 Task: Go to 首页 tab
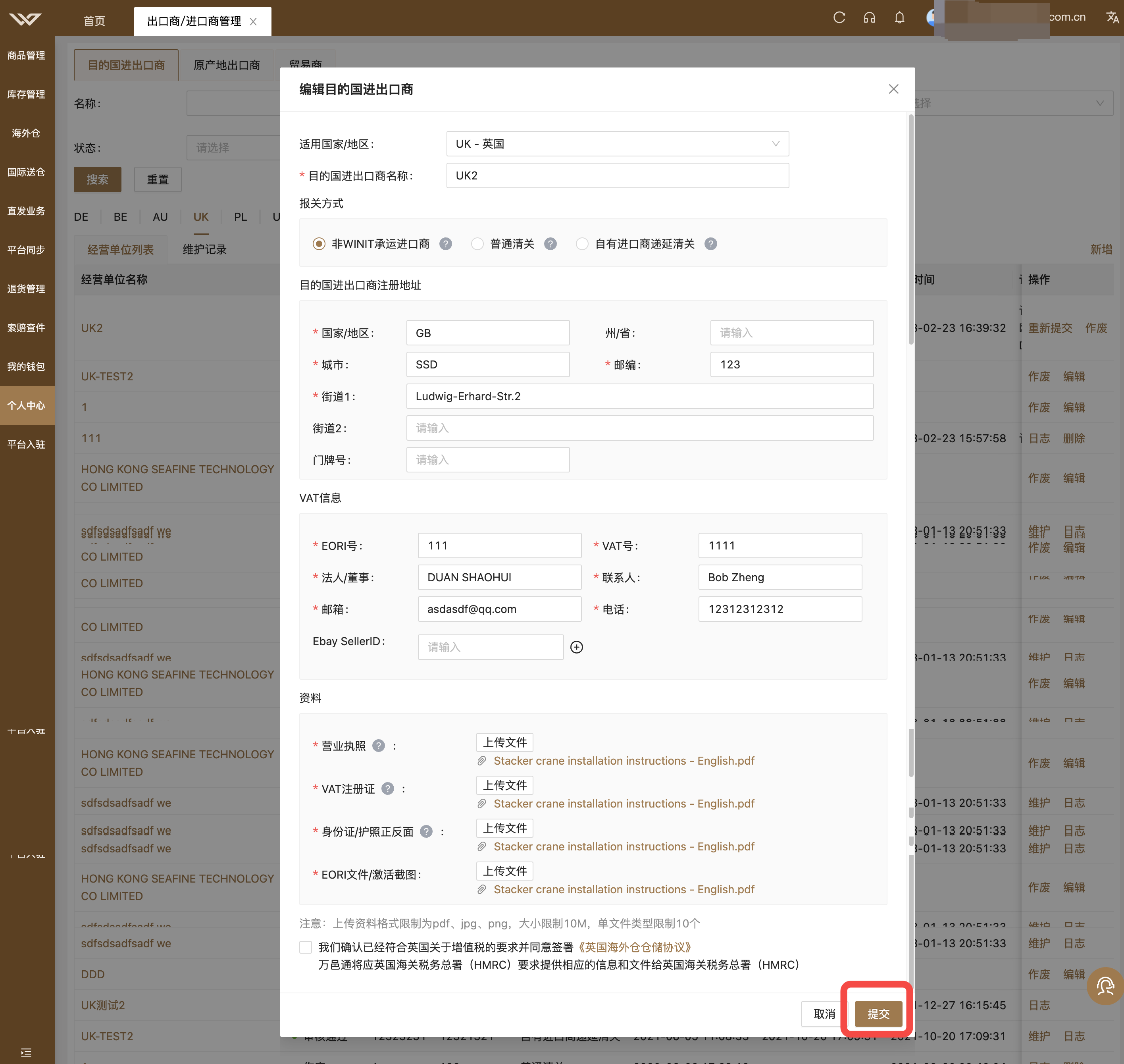94,21
